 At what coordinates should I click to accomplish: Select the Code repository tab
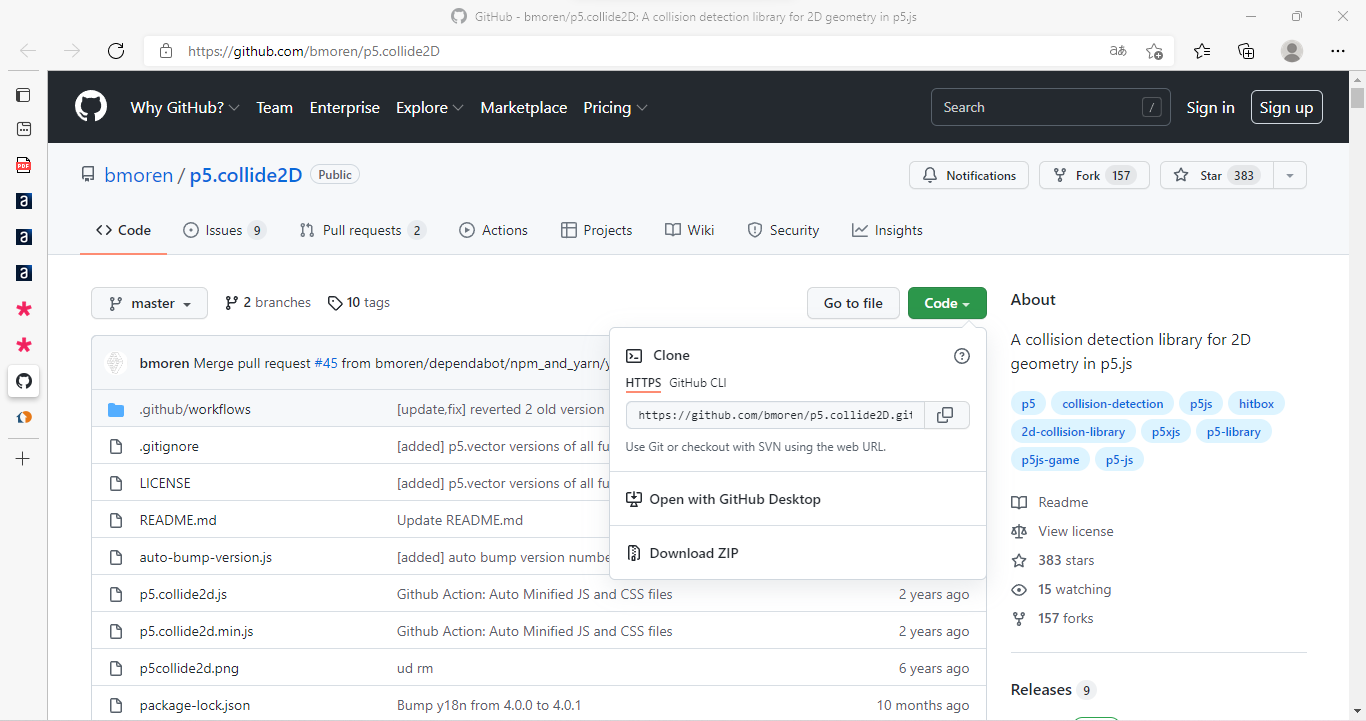pos(123,230)
